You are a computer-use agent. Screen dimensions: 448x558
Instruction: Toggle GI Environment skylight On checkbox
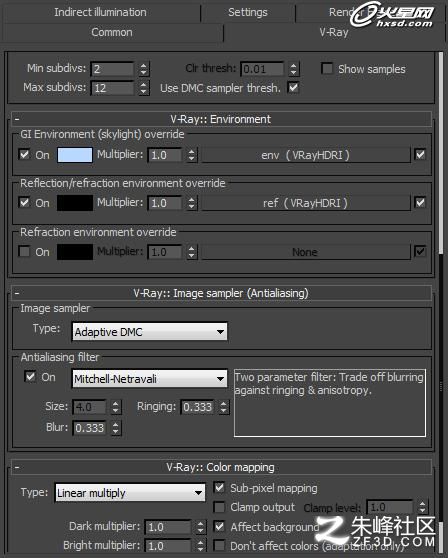tap(24, 154)
